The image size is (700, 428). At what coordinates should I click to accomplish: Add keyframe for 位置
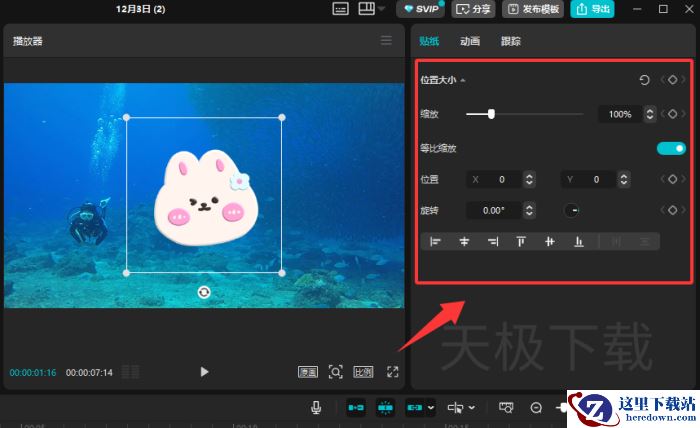(672, 179)
